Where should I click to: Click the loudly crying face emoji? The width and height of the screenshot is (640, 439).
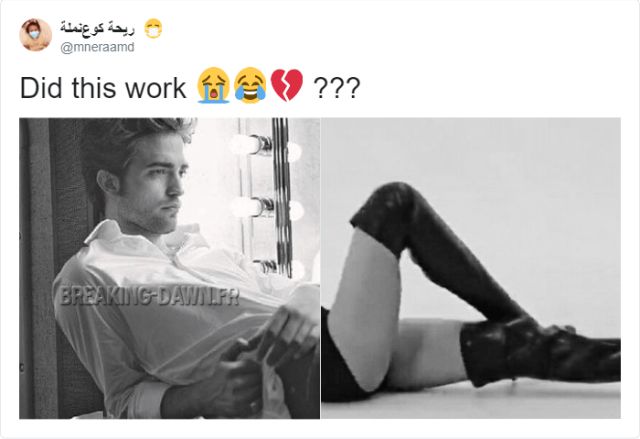click(213, 85)
